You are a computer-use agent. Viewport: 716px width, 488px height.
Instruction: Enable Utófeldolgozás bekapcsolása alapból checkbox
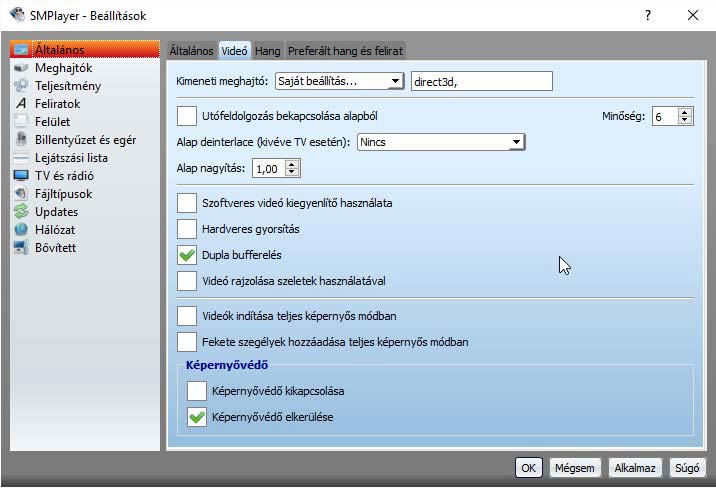(187, 116)
